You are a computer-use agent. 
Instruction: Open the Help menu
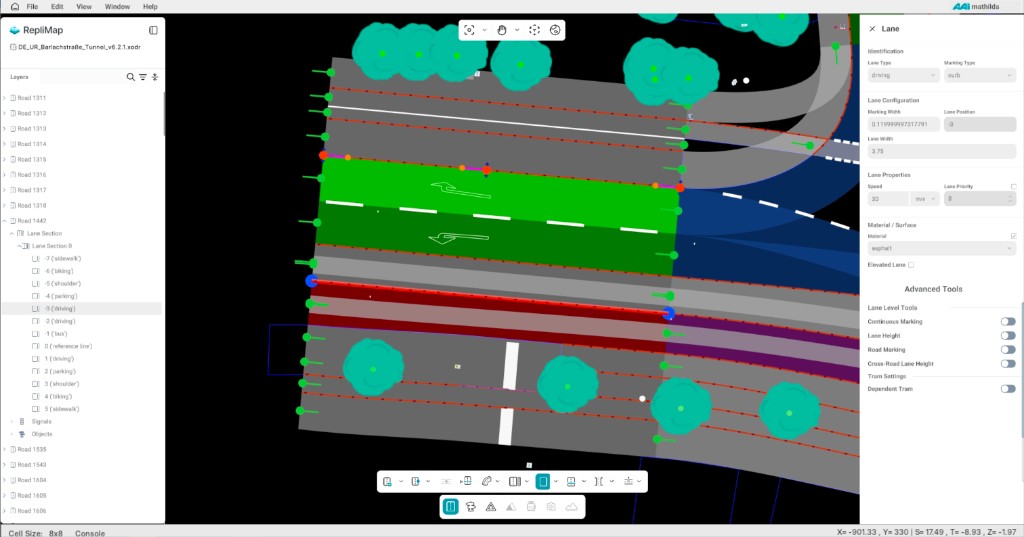[150, 7]
